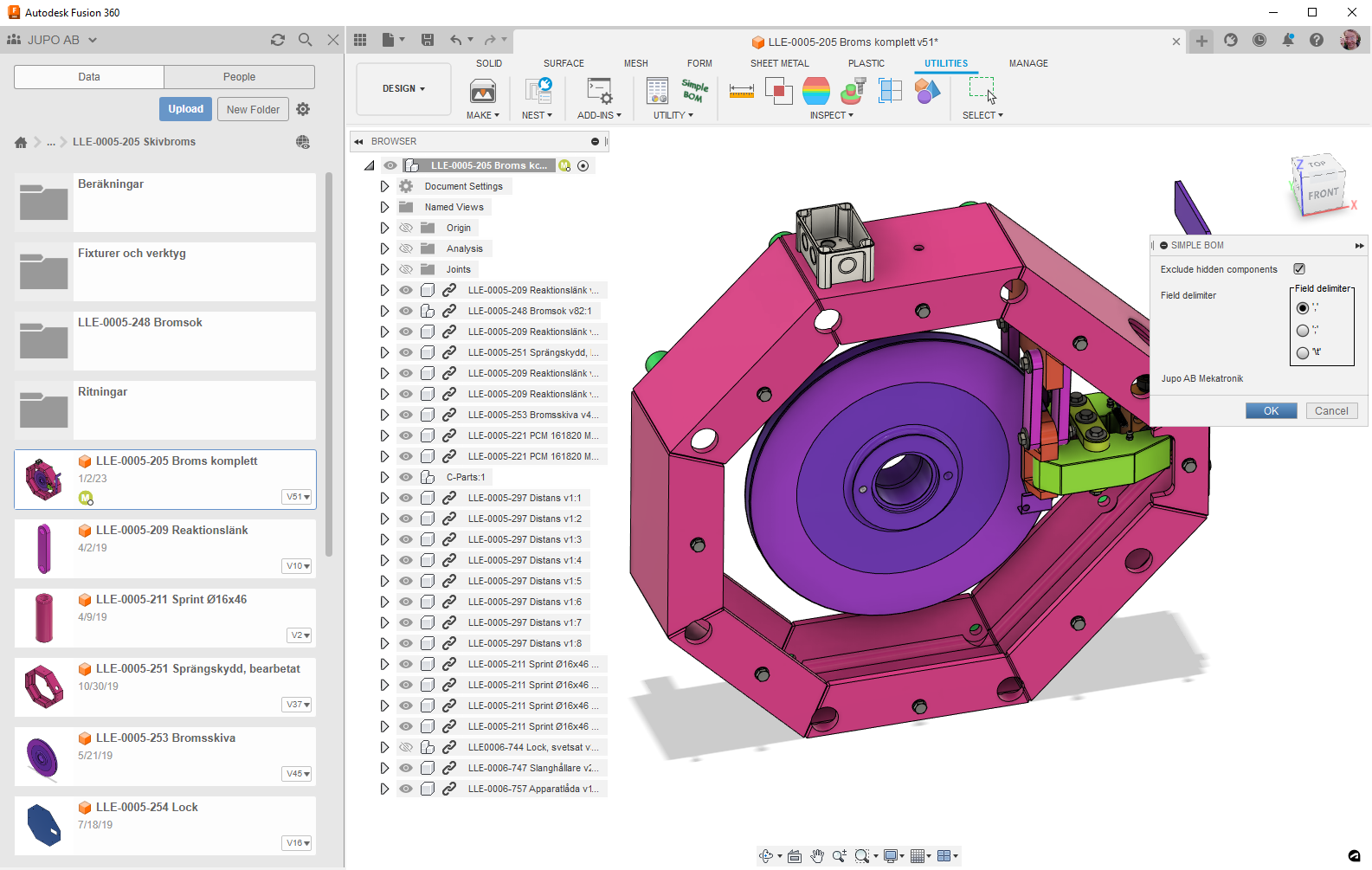The height and width of the screenshot is (870, 1372).
Task: Open version V51 dropdown for Broms komplett
Action: click(x=298, y=497)
